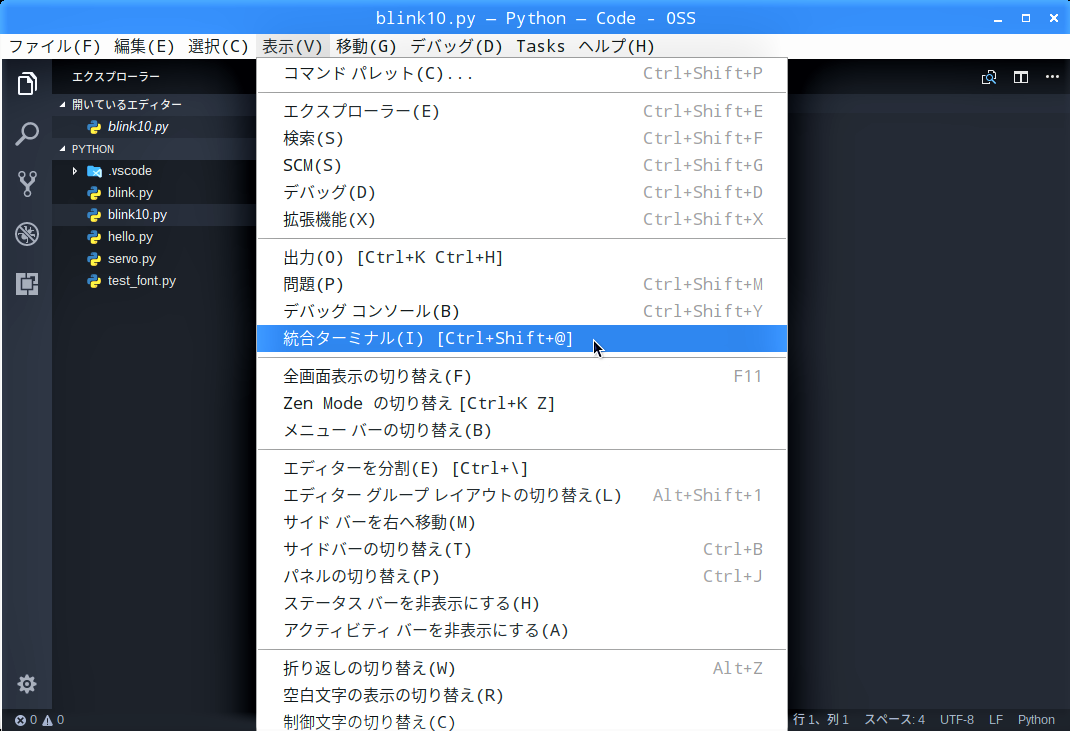Open blink.py in the file tree

[154, 193]
